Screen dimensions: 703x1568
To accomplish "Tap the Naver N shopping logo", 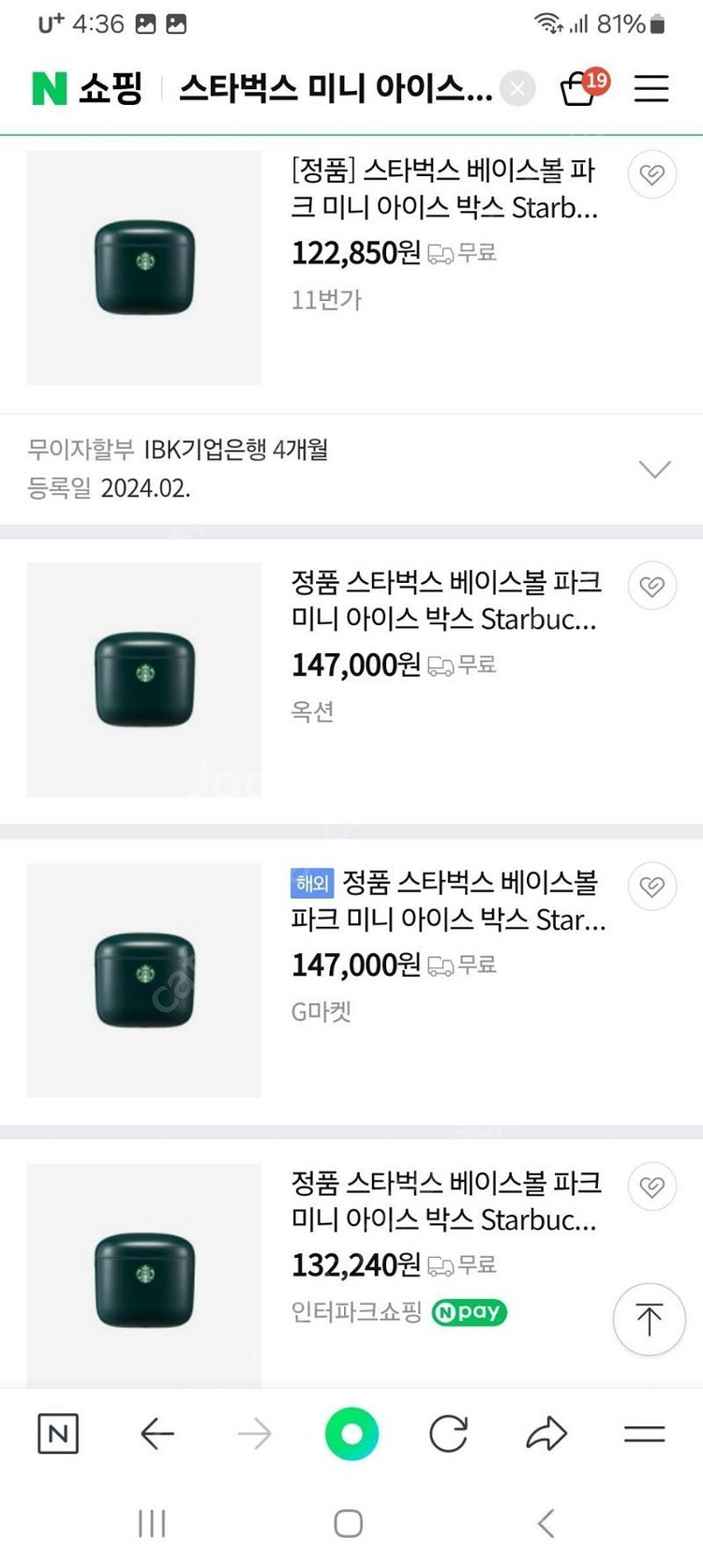I will click(x=87, y=88).
